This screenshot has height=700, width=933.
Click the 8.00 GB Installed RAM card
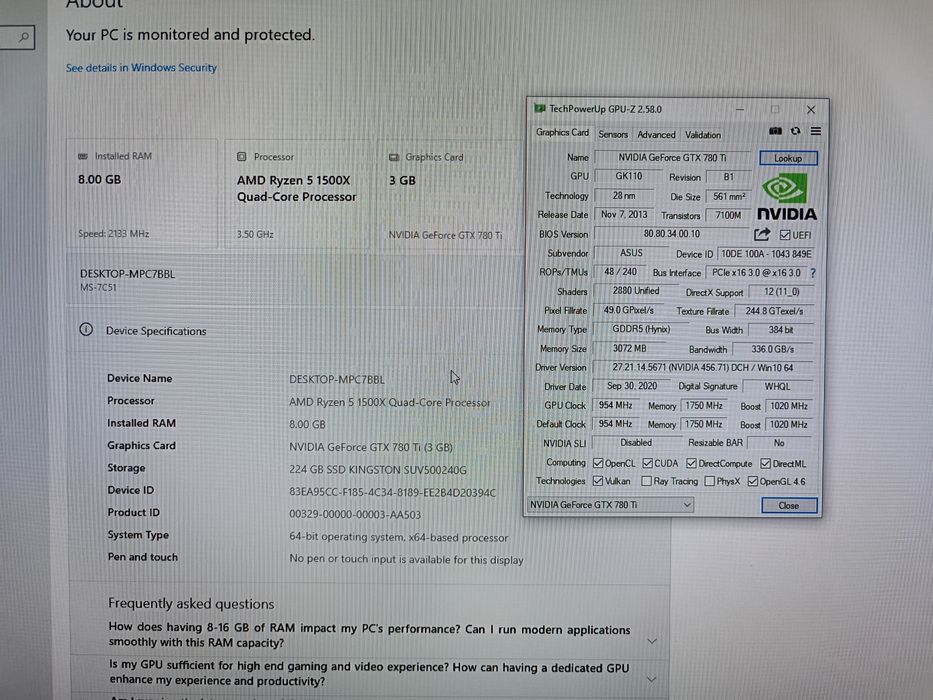tap(142, 193)
